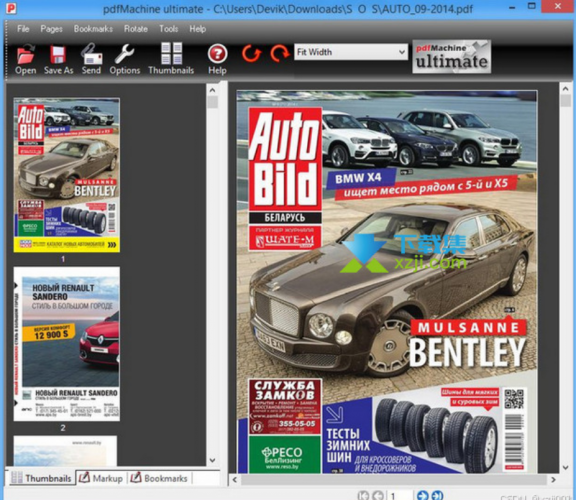This screenshot has width=576, height=500.
Task: Click the thumbnail panel scrollbar thumb
Action: click(x=212, y=102)
